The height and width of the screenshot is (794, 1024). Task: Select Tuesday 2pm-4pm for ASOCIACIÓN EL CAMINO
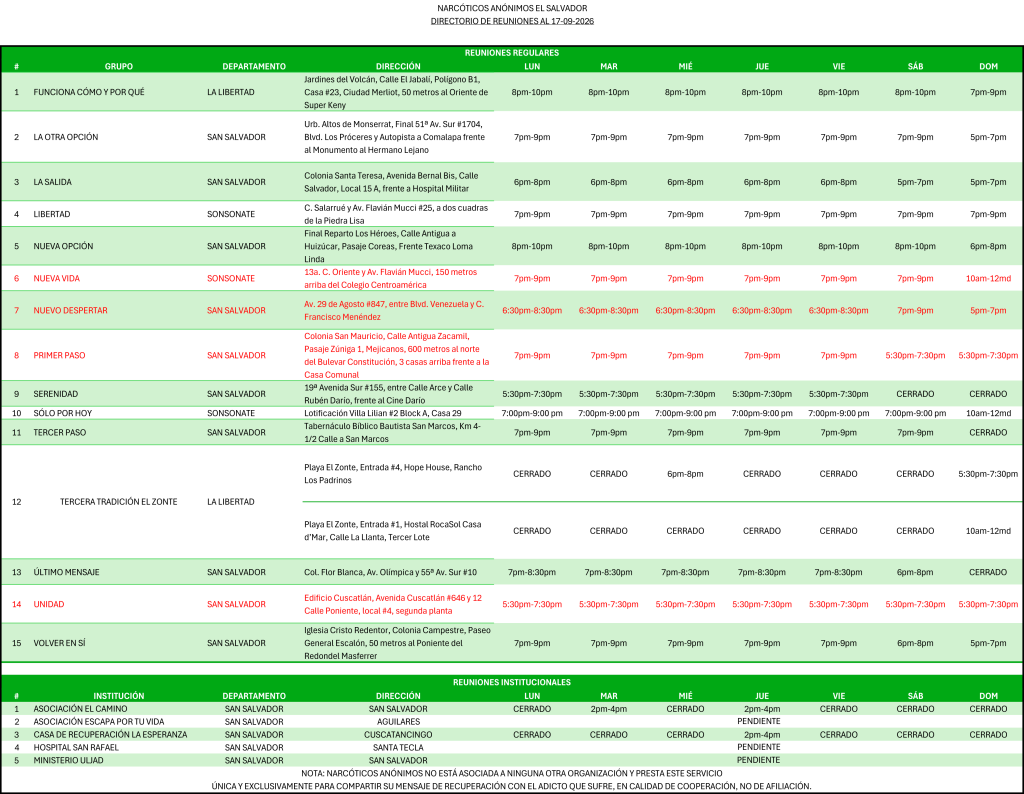click(x=609, y=708)
